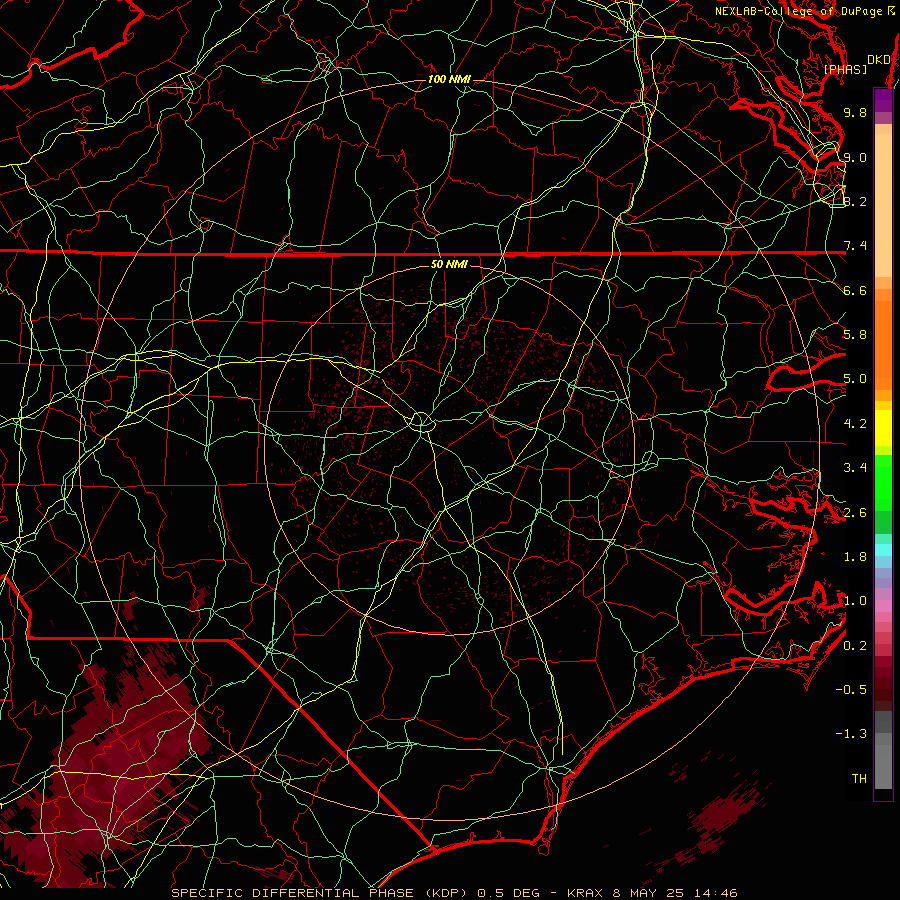900x900 pixels.
Task: Click the 0.2 legend value
Action: (855, 646)
